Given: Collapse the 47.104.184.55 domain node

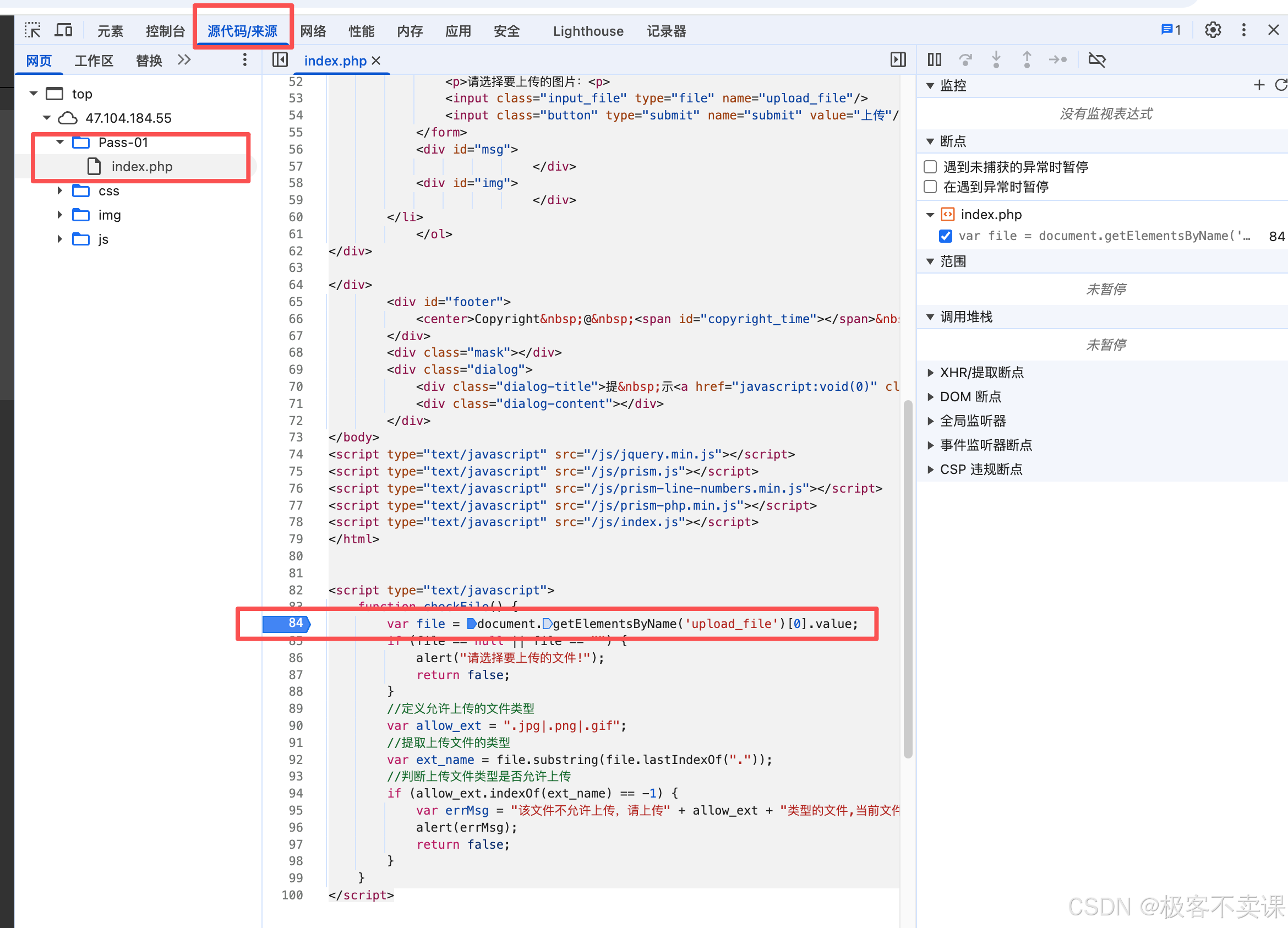Looking at the screenshot, I should [47, 118].
